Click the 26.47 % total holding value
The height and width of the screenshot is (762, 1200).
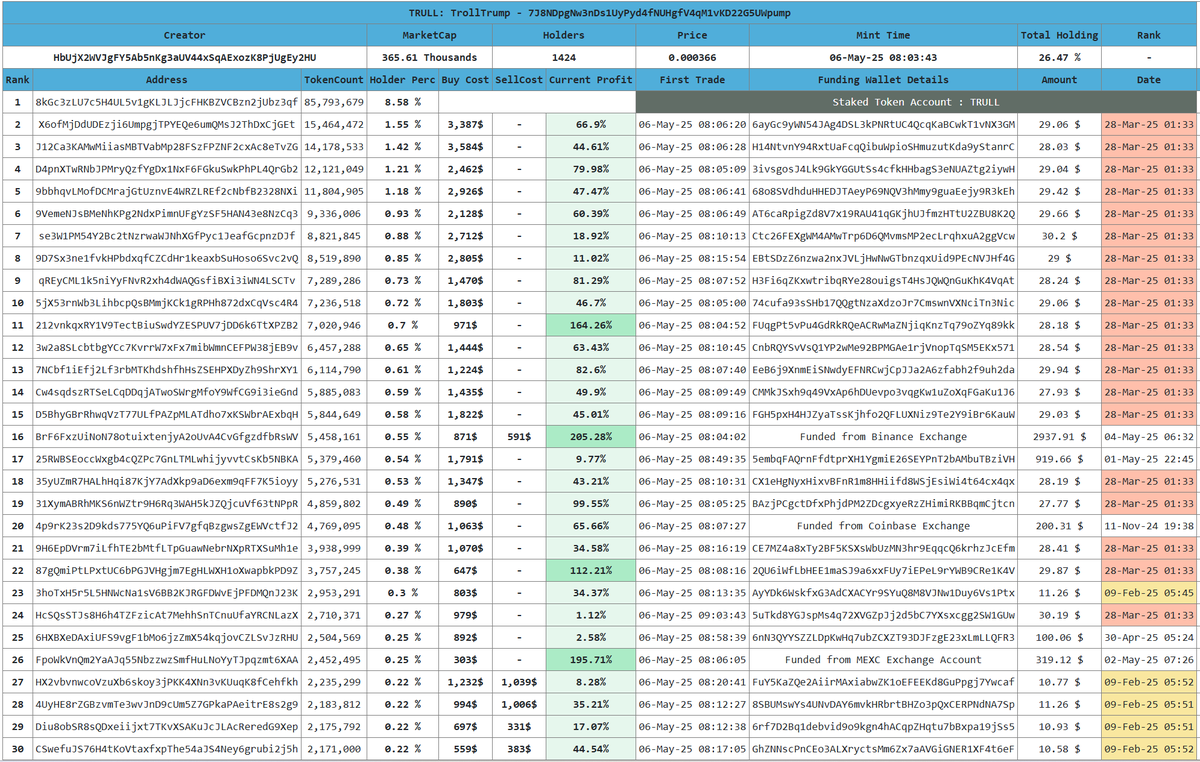1059,57
